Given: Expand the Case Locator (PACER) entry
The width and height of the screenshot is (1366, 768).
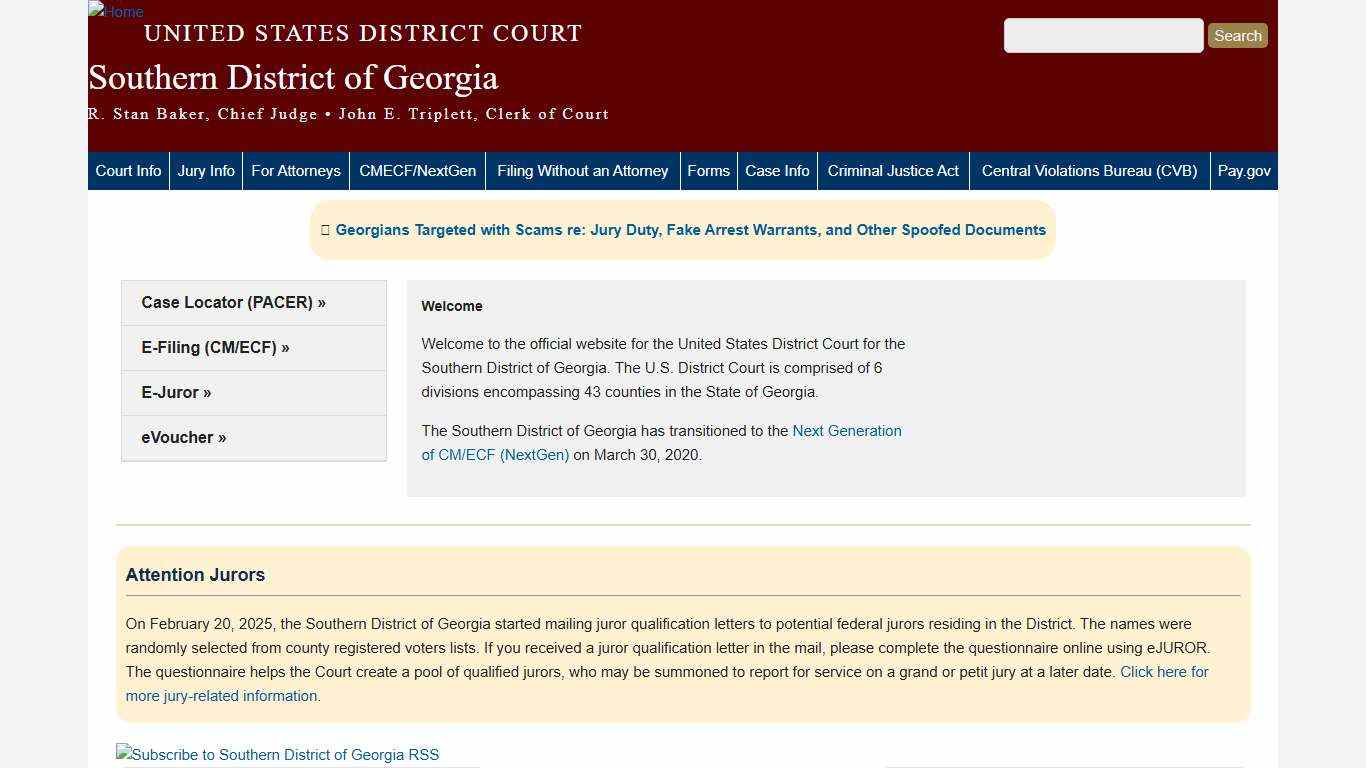Looking at the screenshot, I should click(233, 302).
